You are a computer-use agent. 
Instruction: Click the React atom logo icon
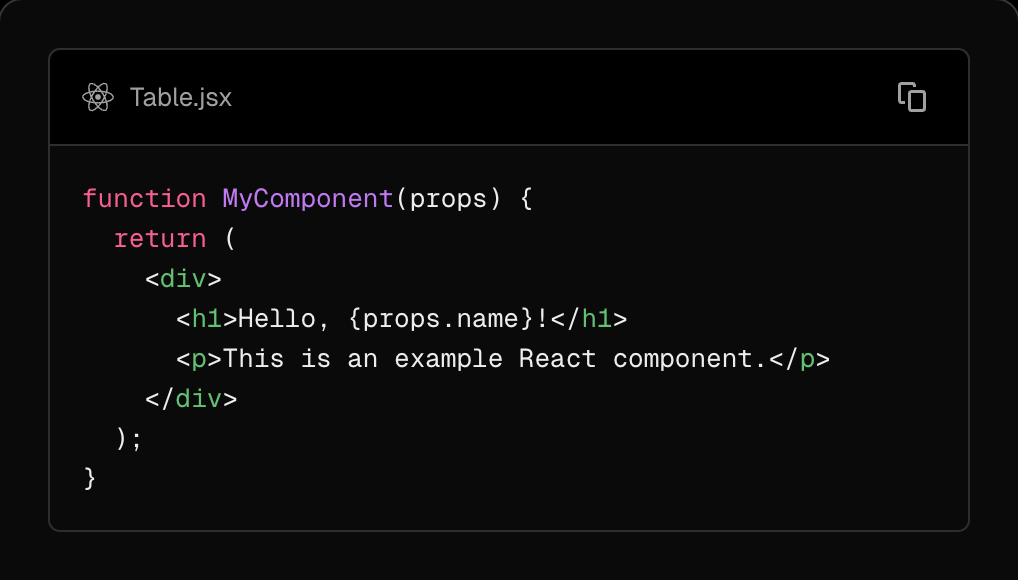pos(98,97)
